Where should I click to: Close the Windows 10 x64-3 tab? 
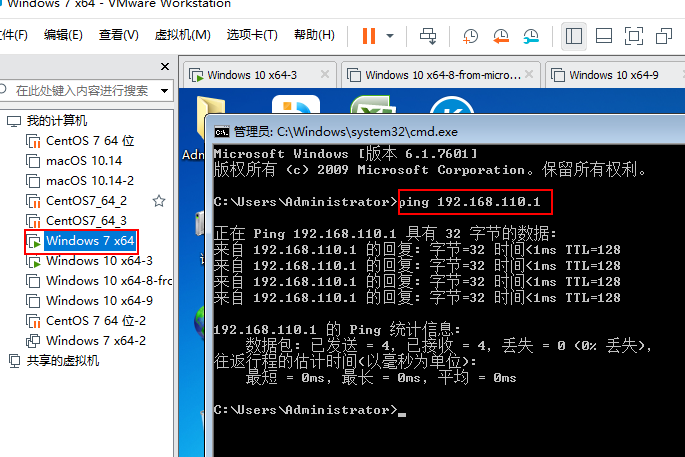click(x=325, y=74)
